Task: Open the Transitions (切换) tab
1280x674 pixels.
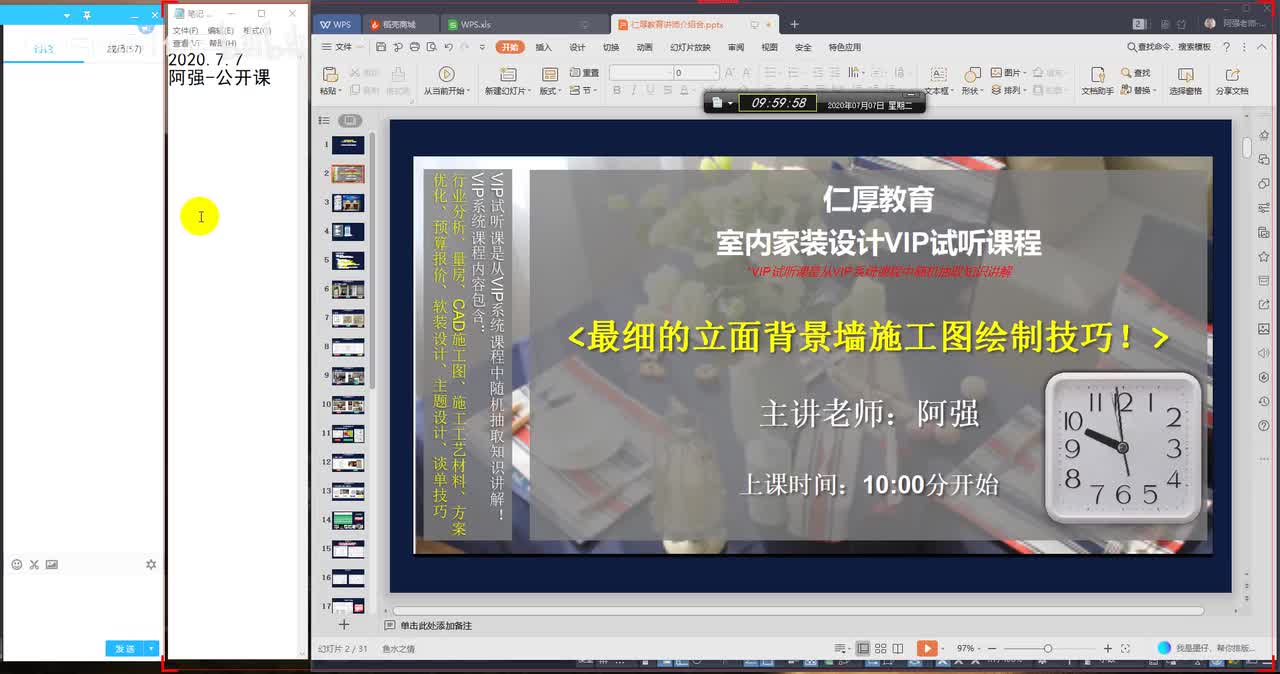Action: pyautogui.click(x=611, y=47)
